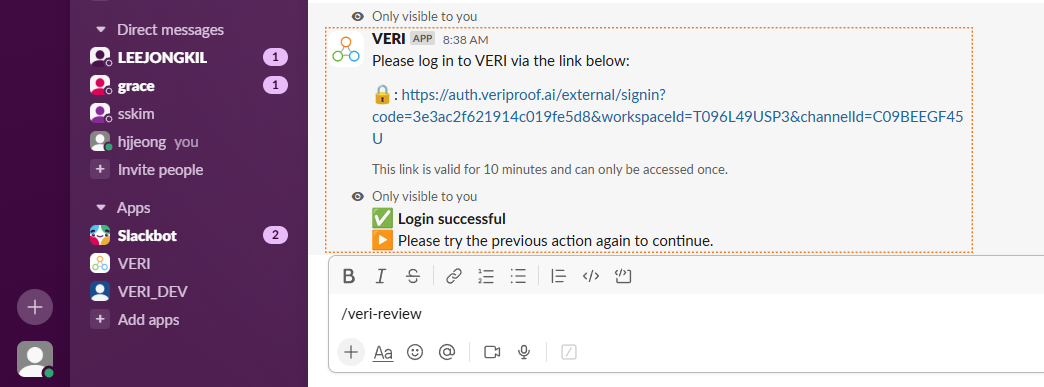
Task: Toggle formatting toolbar with Aa button
Action: (x=383, y=352)
